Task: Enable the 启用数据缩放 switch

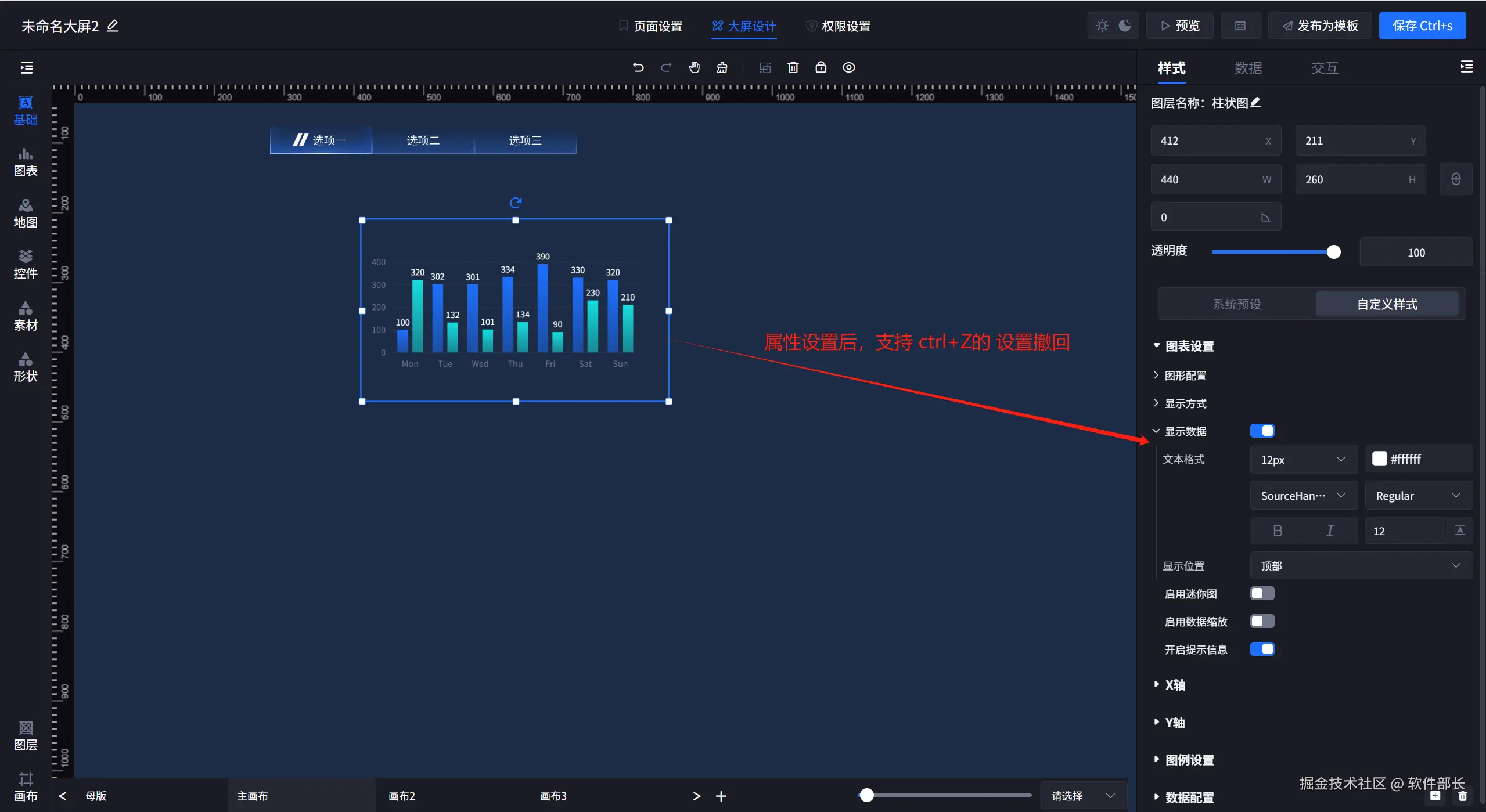Action: pos(1262,621)
